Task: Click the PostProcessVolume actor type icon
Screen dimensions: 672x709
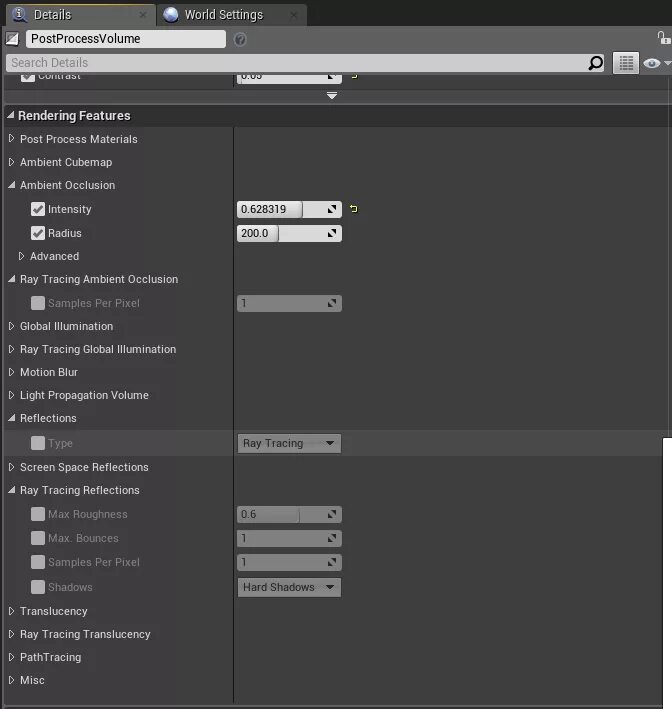Action: point(12,39)
